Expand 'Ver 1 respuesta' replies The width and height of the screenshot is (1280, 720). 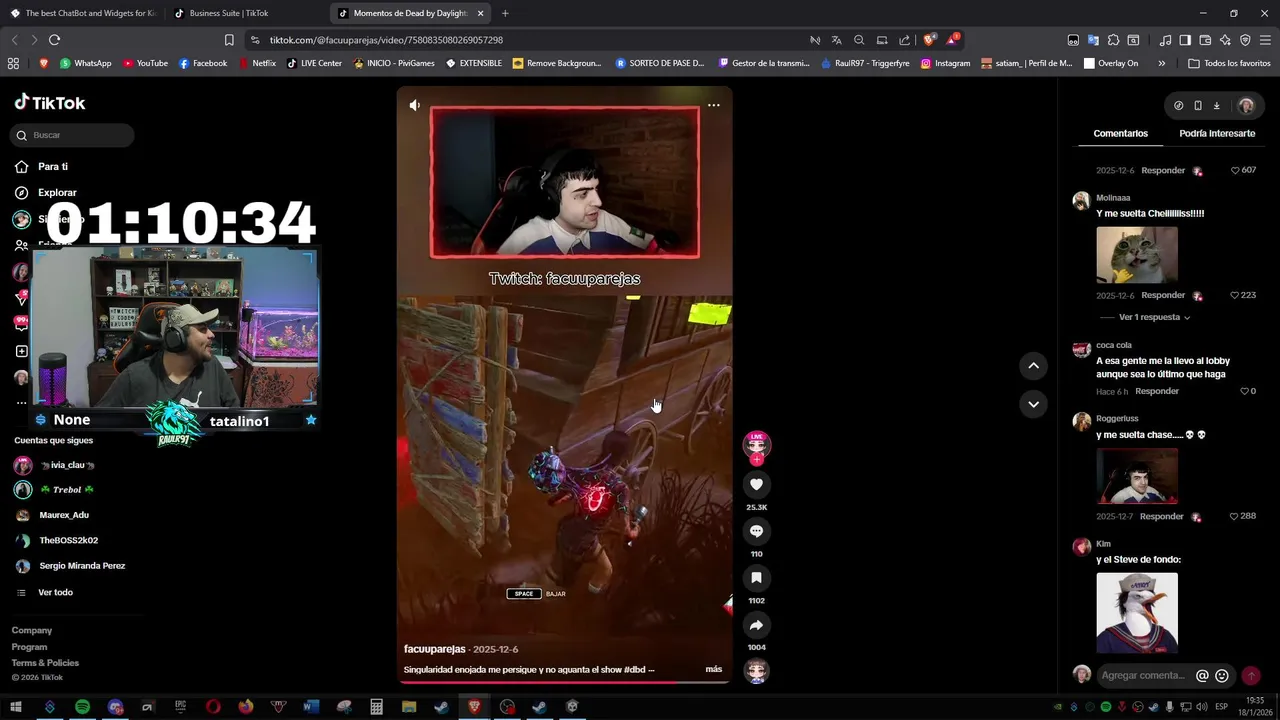pos(1154,317)
